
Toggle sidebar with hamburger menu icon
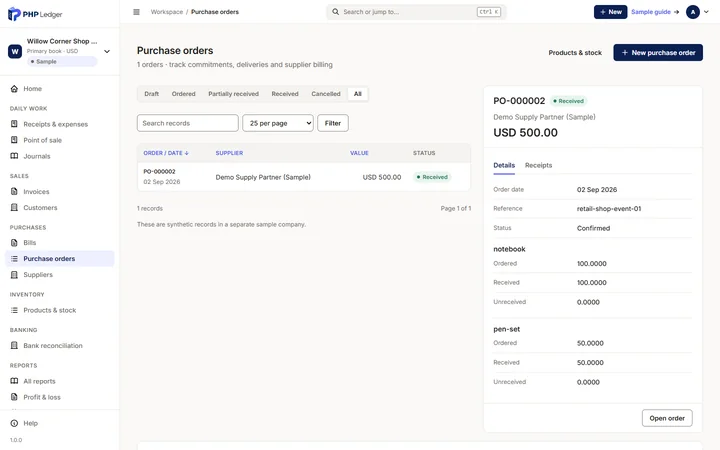tap(136, 12)
